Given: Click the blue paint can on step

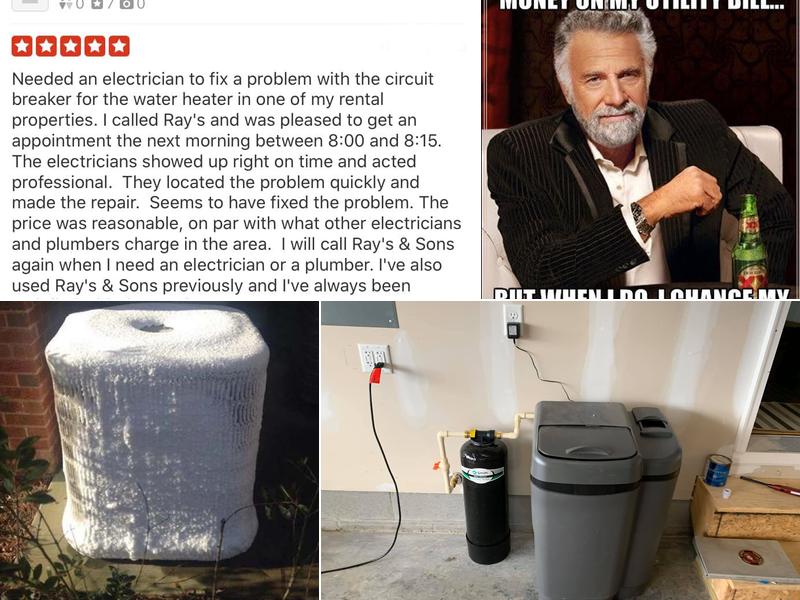Looking at the screenshot, I should [717, 470].
